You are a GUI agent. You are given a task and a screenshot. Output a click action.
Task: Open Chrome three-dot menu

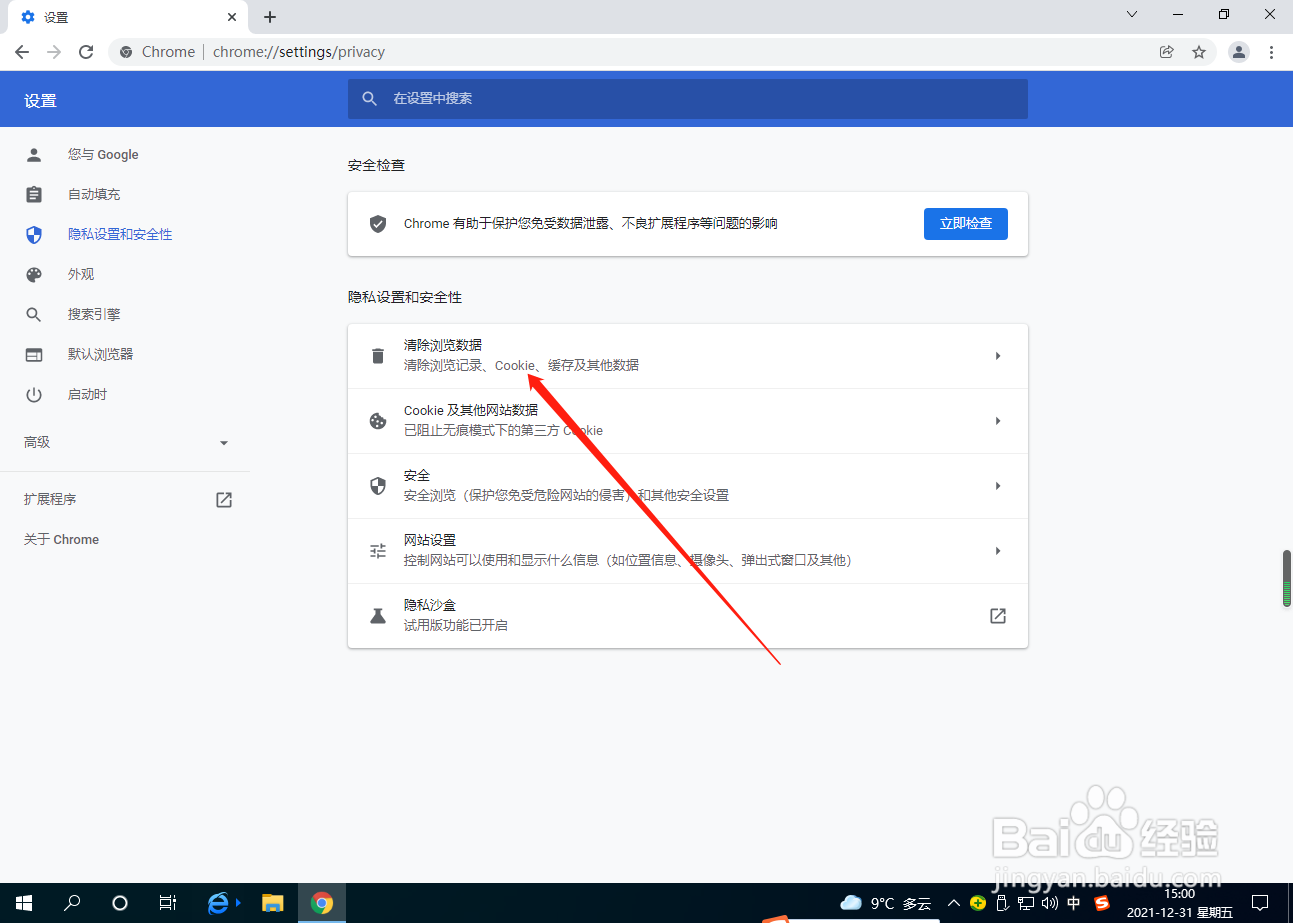pyautogui.click(x=1271, y=52)
